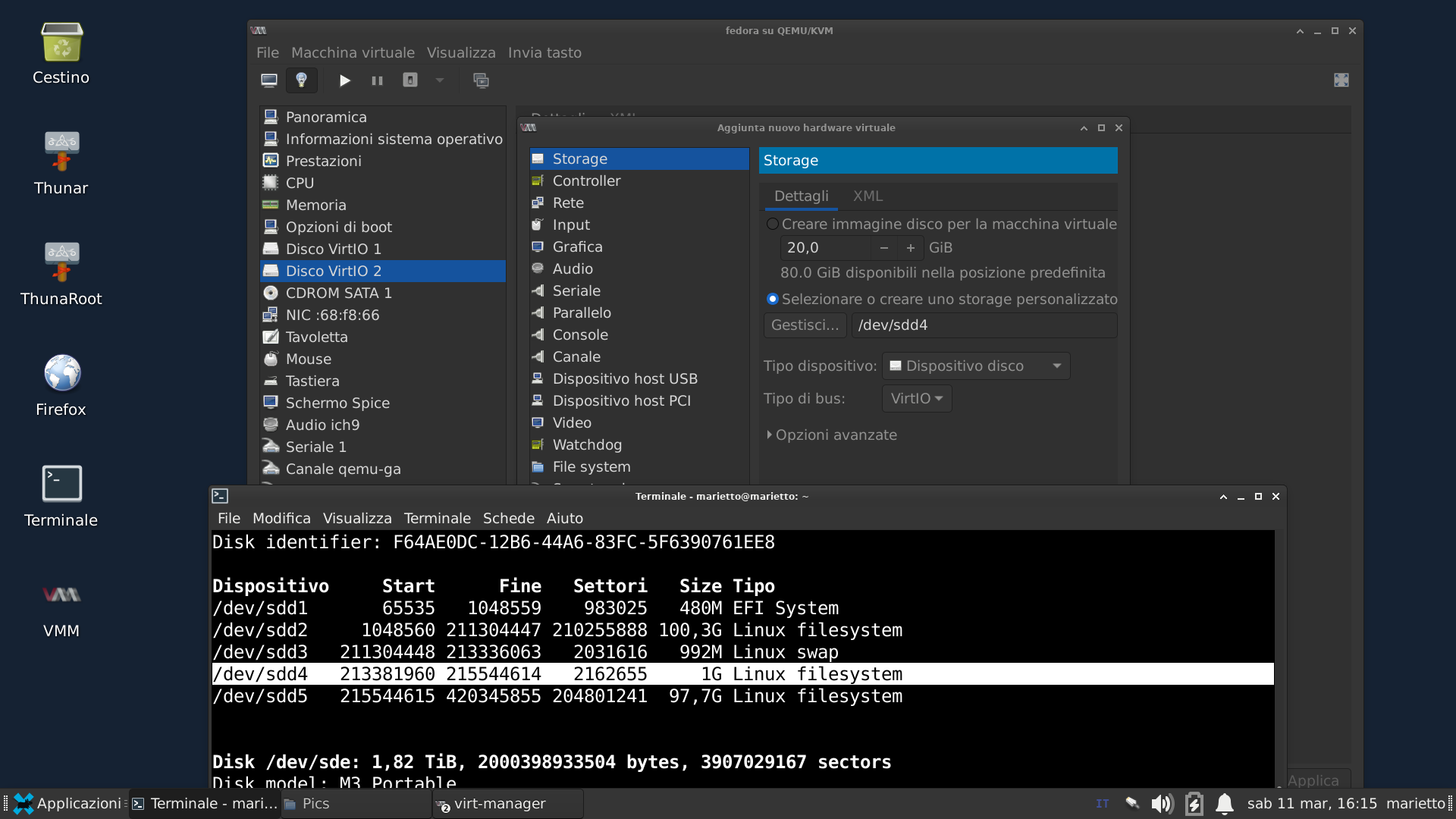
Task: Open the marietto user menu in panel
Action: coord(1415,804)
